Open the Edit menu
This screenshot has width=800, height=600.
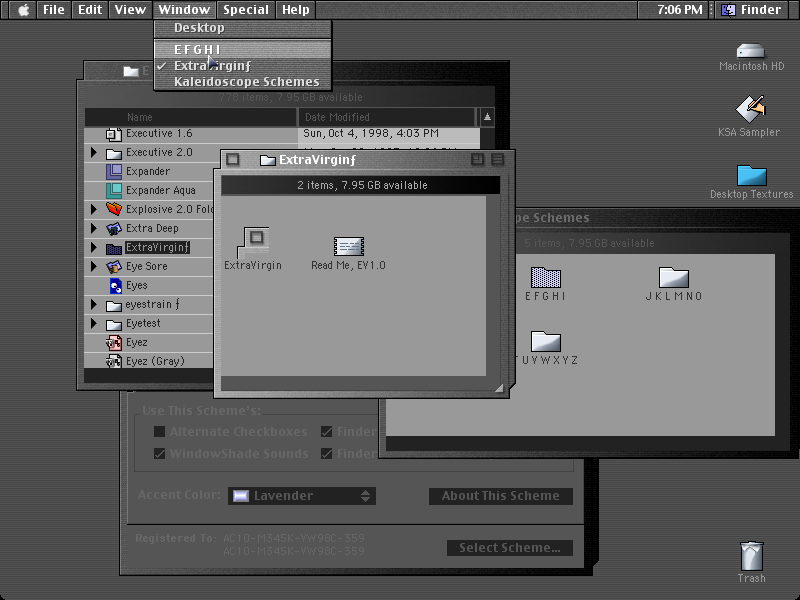coord(90,10)
